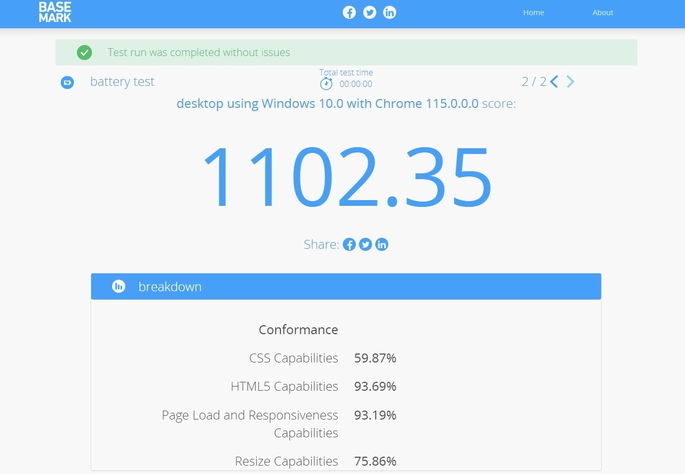This screenshot has width=685, height=474.
Task: Click the breakdown chart icon
Action: (x=118, y=287)
